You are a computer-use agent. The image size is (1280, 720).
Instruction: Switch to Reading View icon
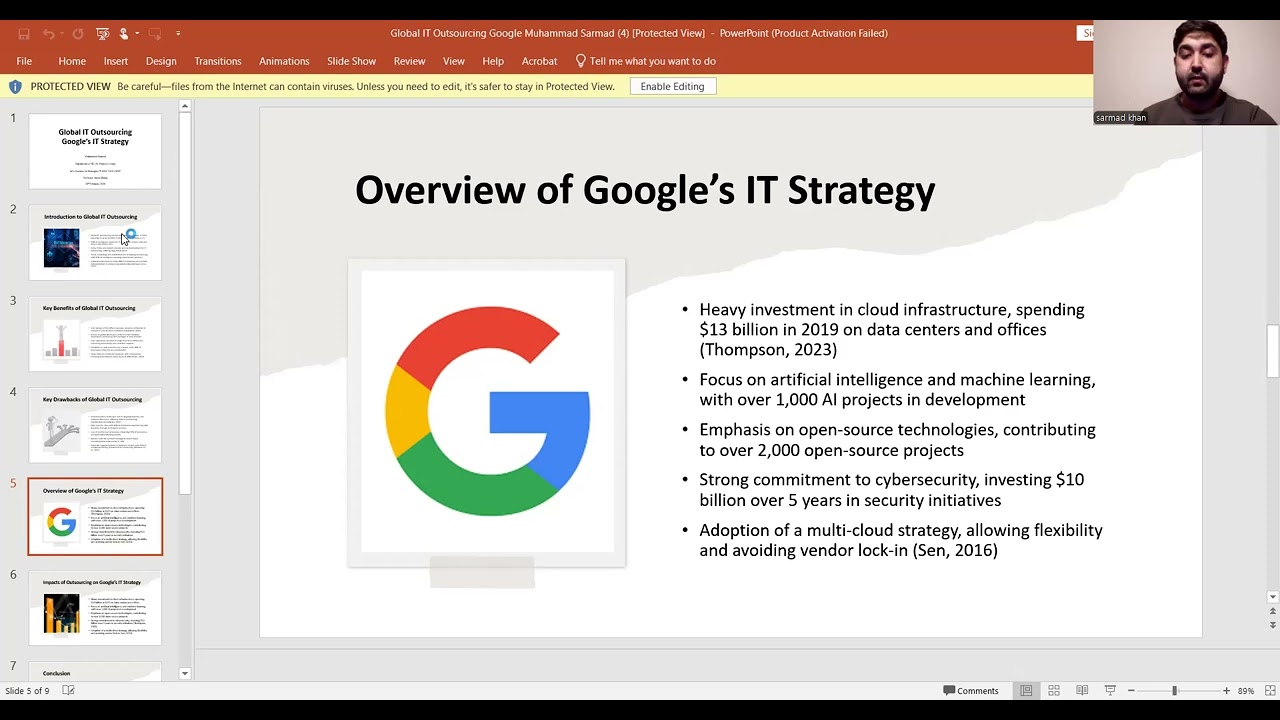(1082, 691)
